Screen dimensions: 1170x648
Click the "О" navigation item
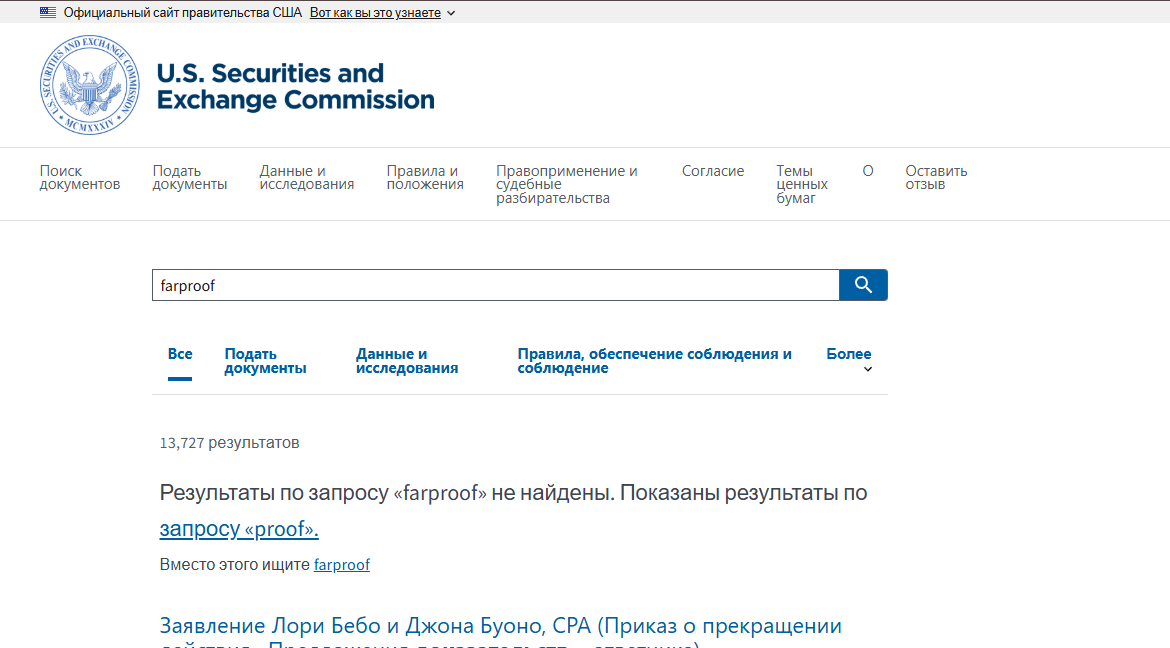tap(868, 171)
